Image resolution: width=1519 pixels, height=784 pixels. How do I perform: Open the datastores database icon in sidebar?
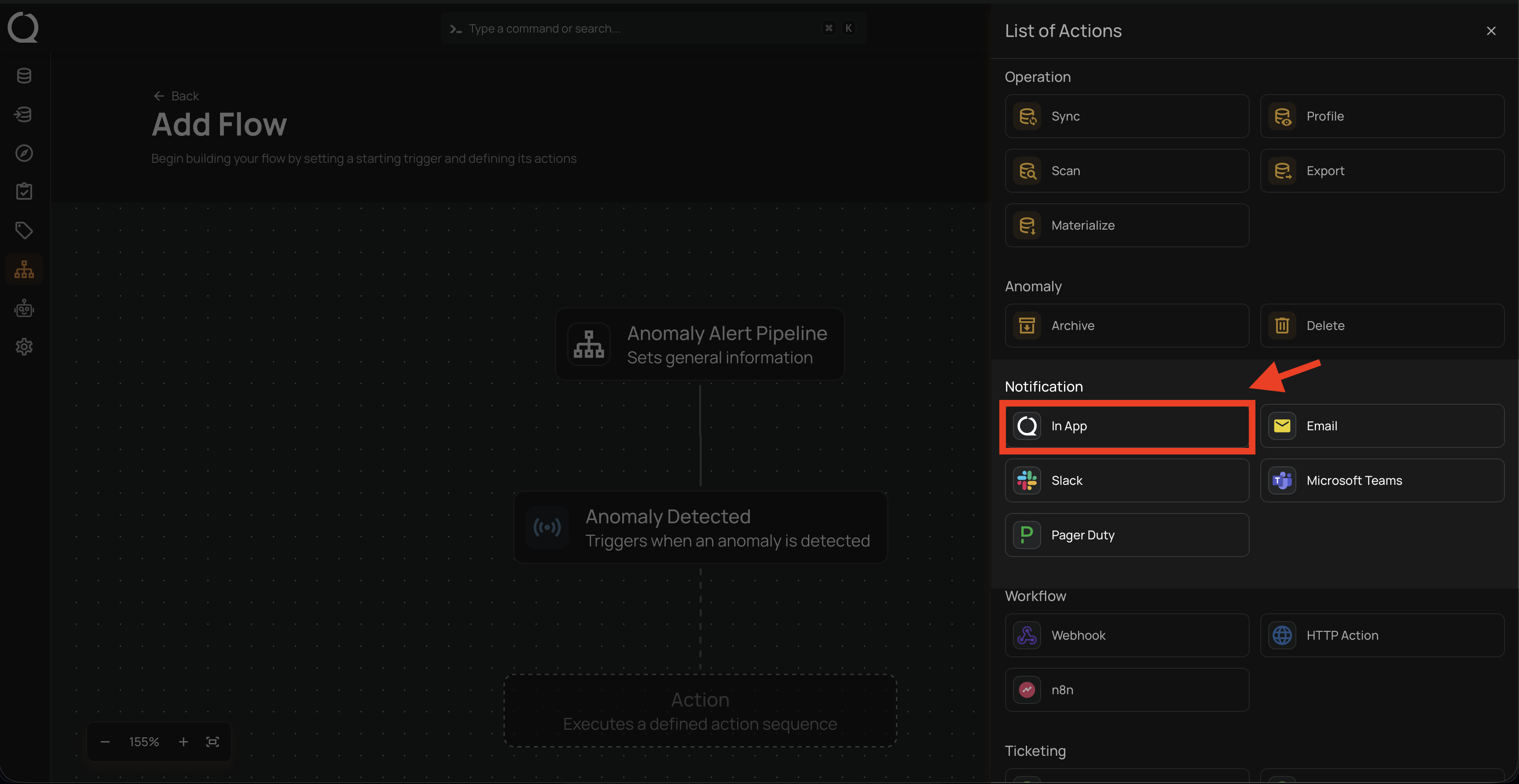[24, 76]
